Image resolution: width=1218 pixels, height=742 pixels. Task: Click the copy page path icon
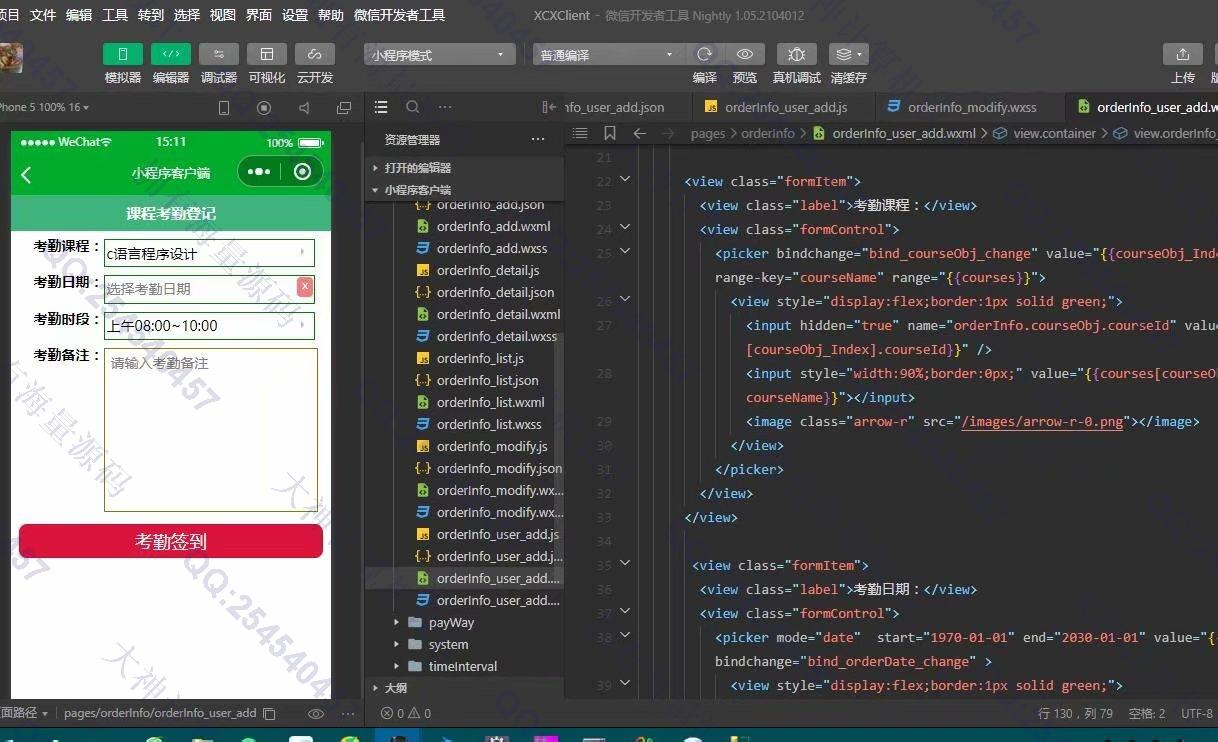click(269, 714)
